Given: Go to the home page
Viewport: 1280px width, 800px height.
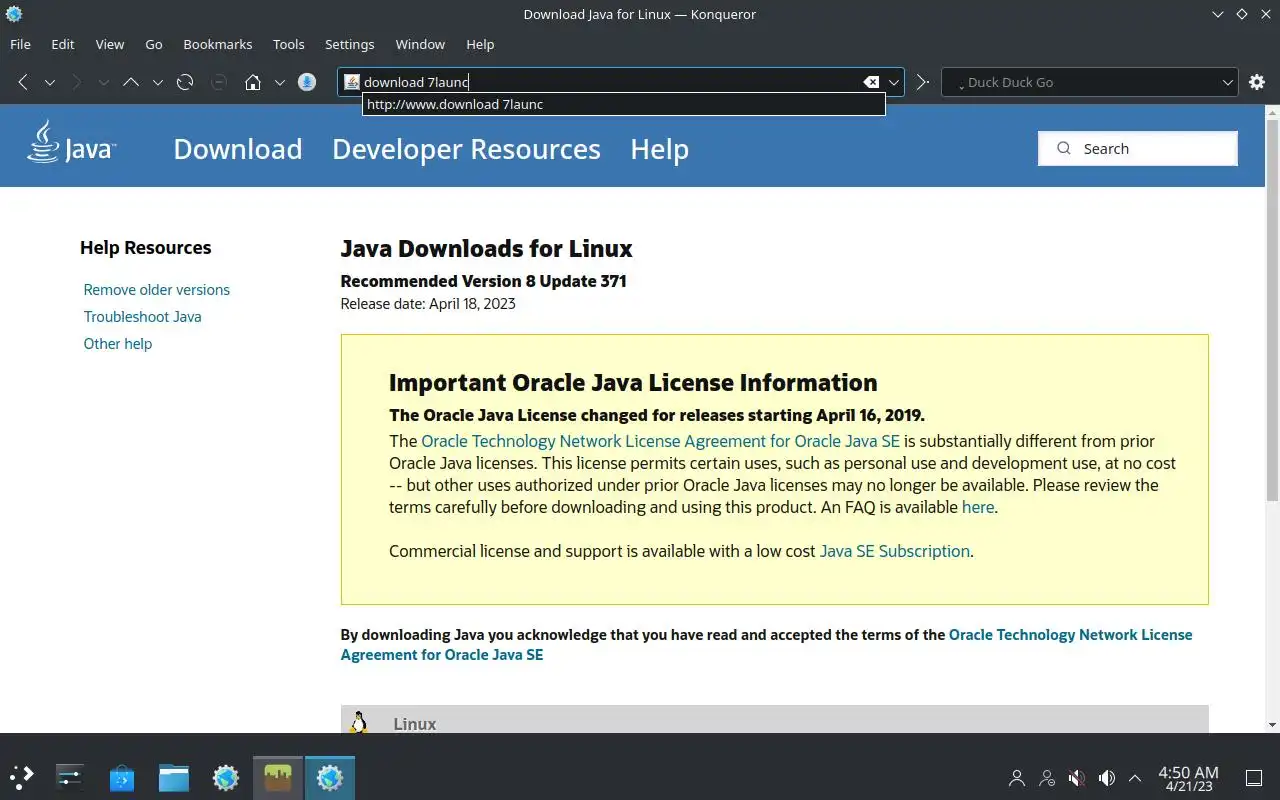Looking at the screenshot, I should click(x=253, y=82).
